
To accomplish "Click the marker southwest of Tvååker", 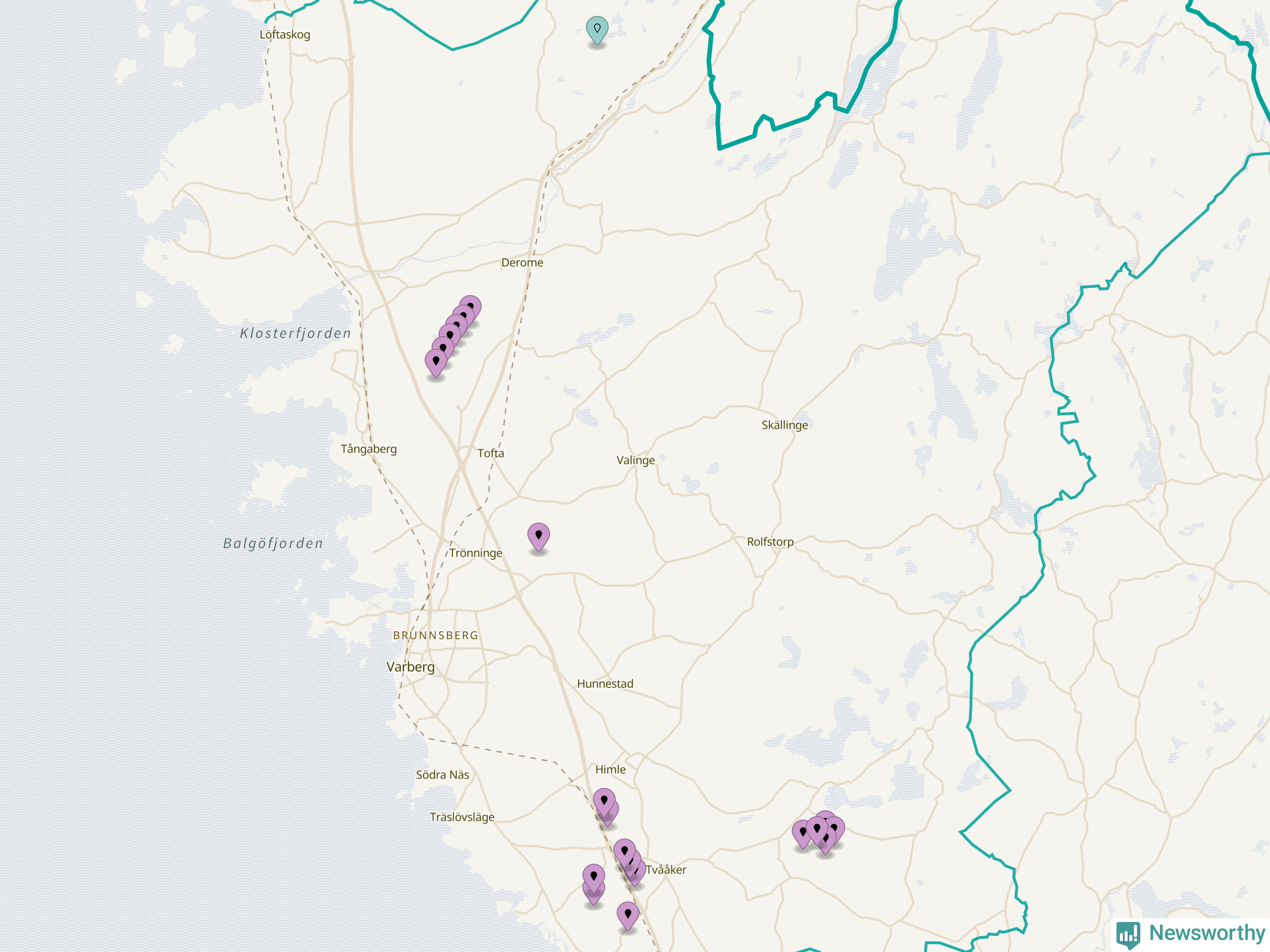I will click(x=594, y=877).
